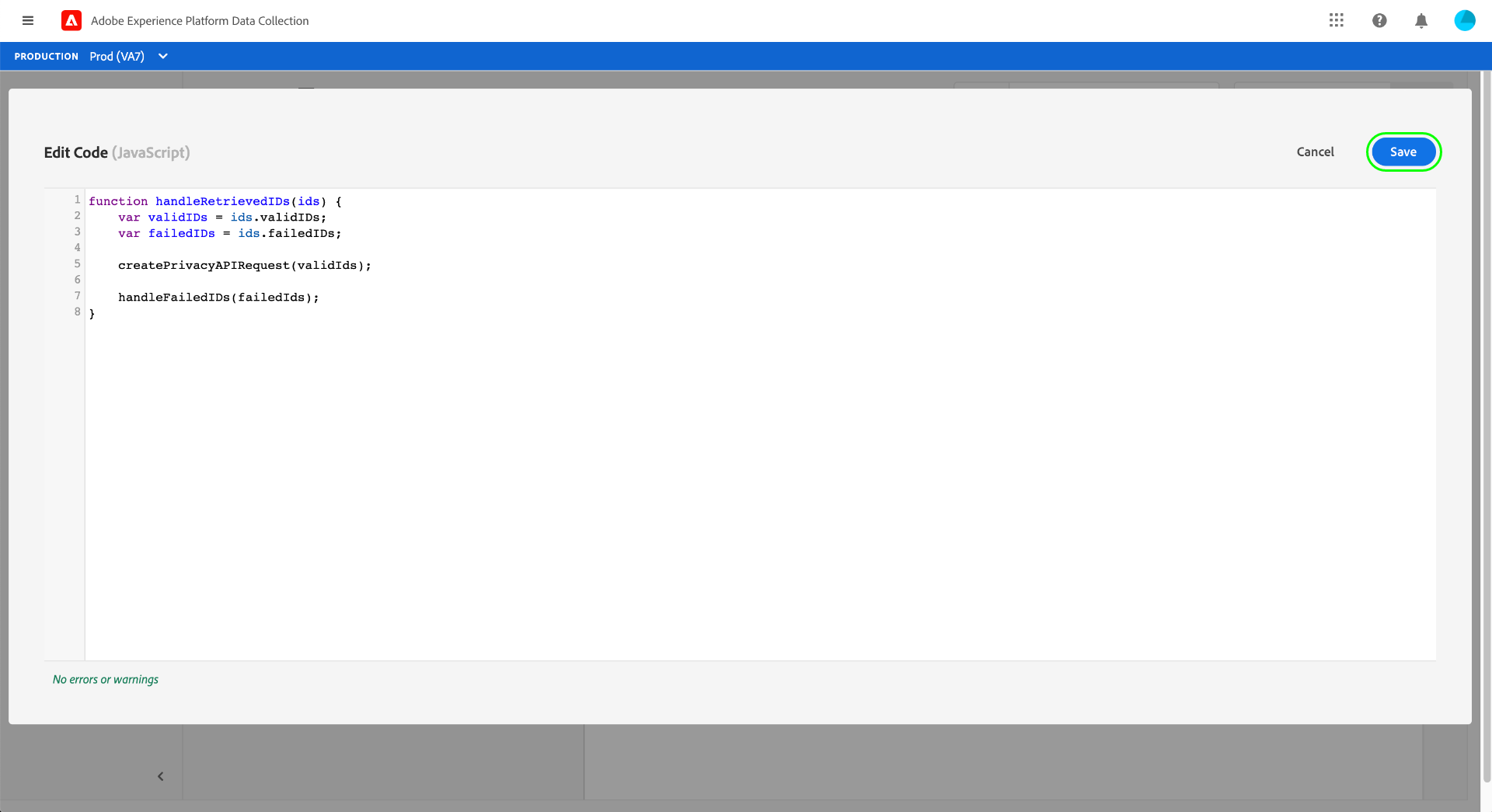Cancel the Edit Code dialog
Viewport: 1492px width, 812px height.
1315,152
